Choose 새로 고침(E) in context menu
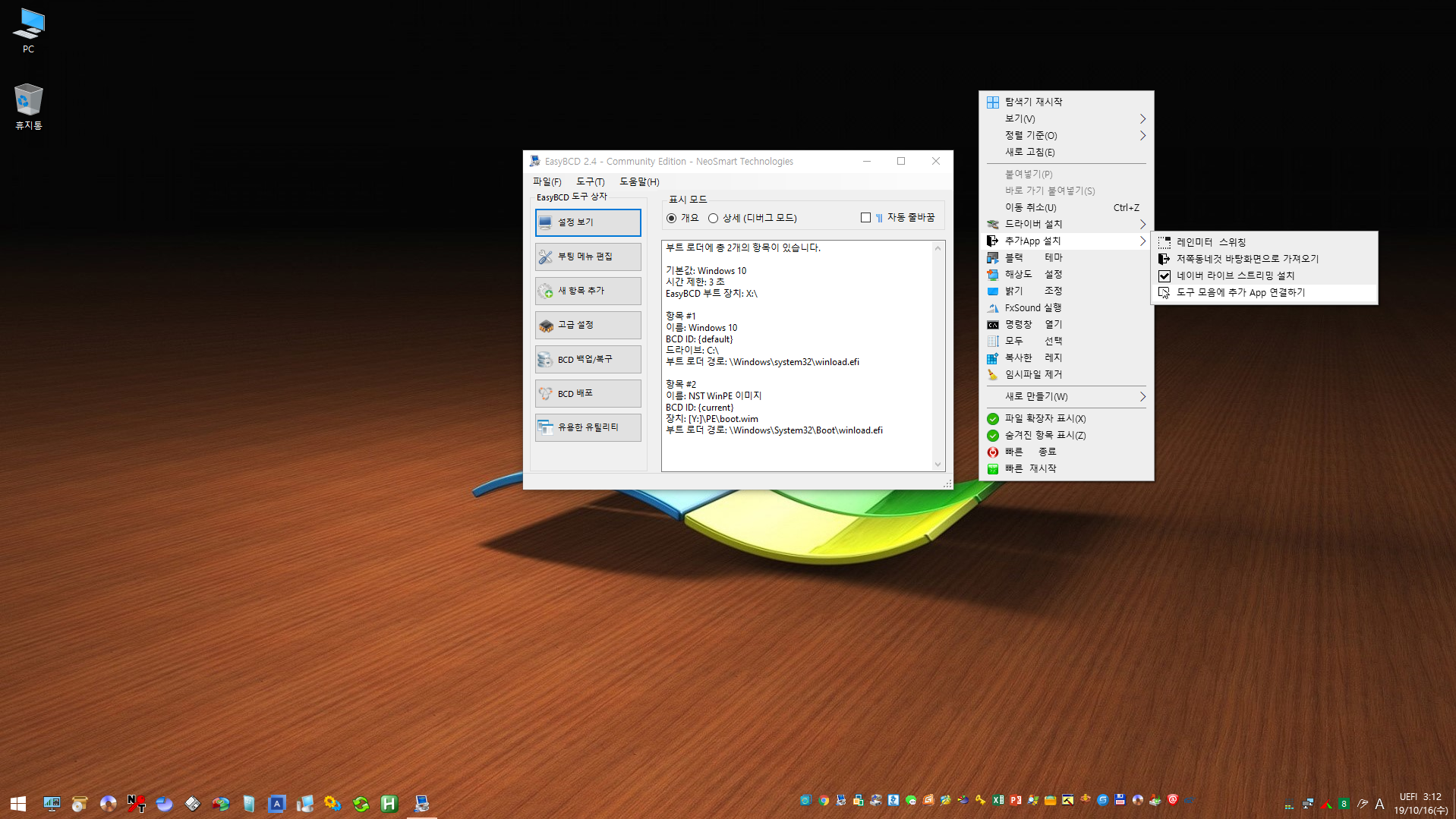 [x=1067, y=152]
